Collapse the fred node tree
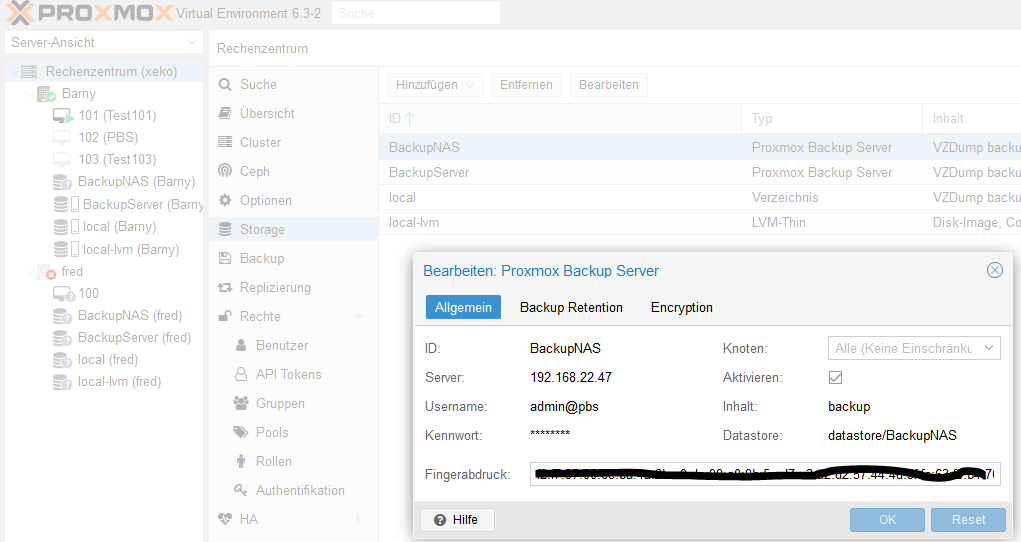Screen dimensions: 1021x542 [x=31, y=272]
